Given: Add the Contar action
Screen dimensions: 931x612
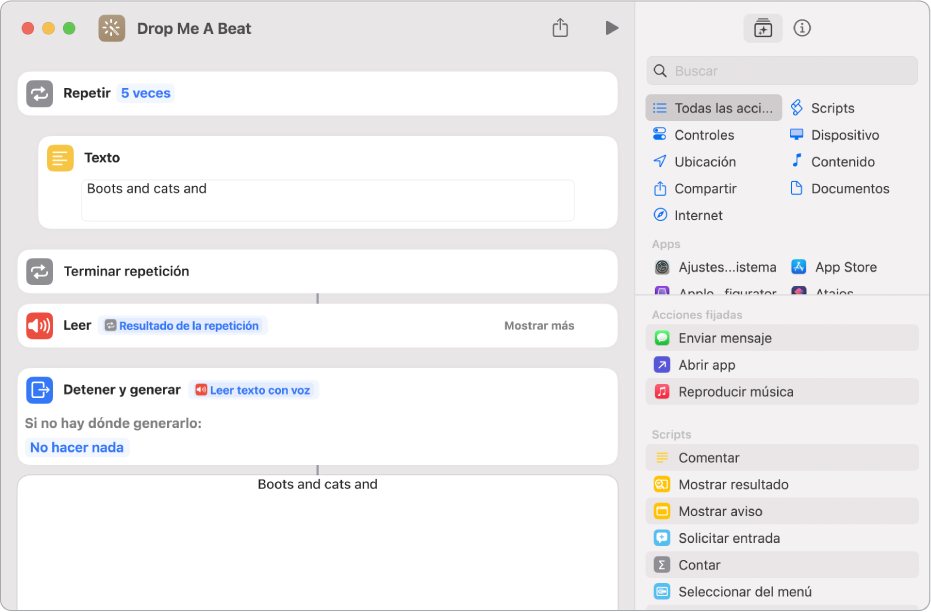Looking at the screenshot, I should point(782,565).
